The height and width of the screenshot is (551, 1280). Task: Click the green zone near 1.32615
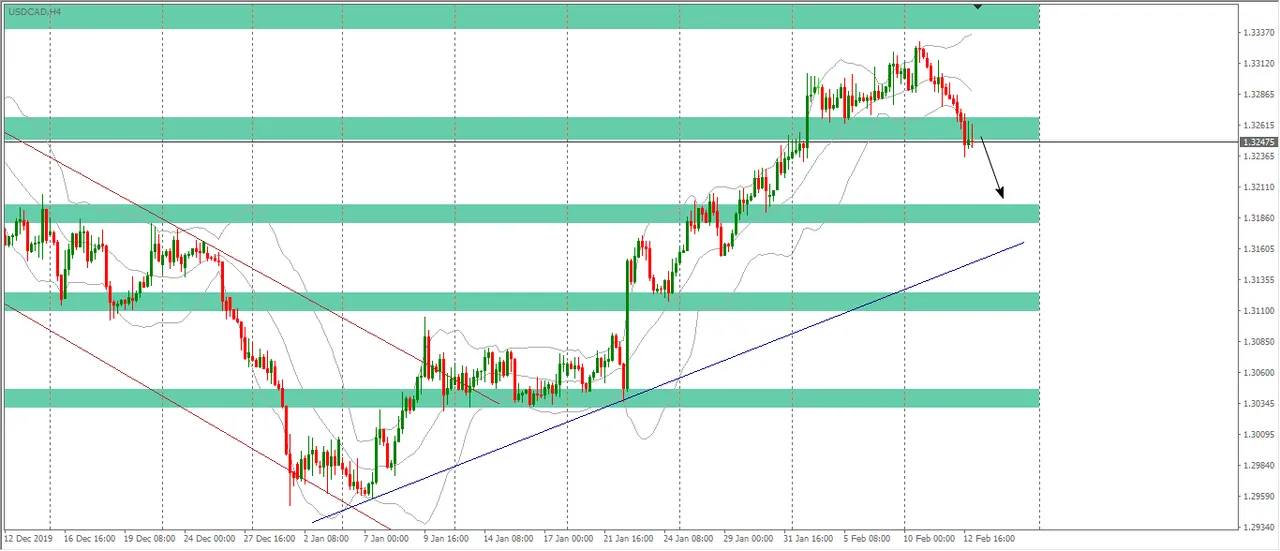[x=521, y=128]
